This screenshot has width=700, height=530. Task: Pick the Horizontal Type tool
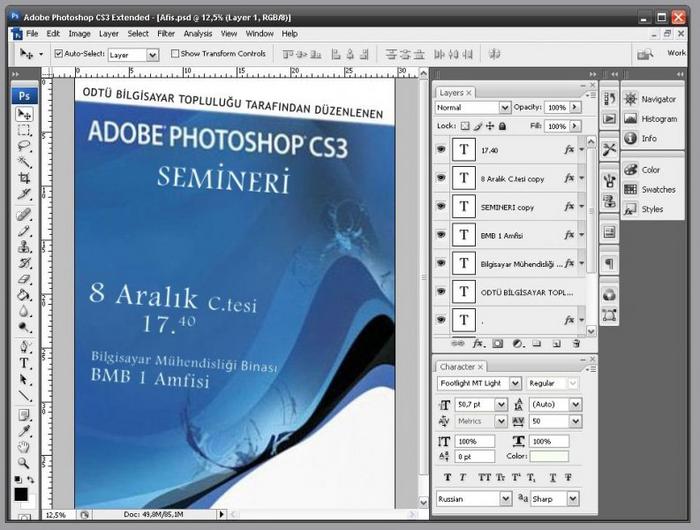pos(24,364)
